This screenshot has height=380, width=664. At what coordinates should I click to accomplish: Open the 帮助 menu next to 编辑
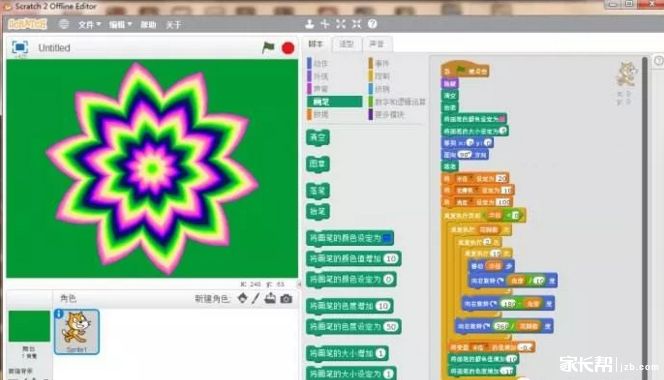(148, 25)
